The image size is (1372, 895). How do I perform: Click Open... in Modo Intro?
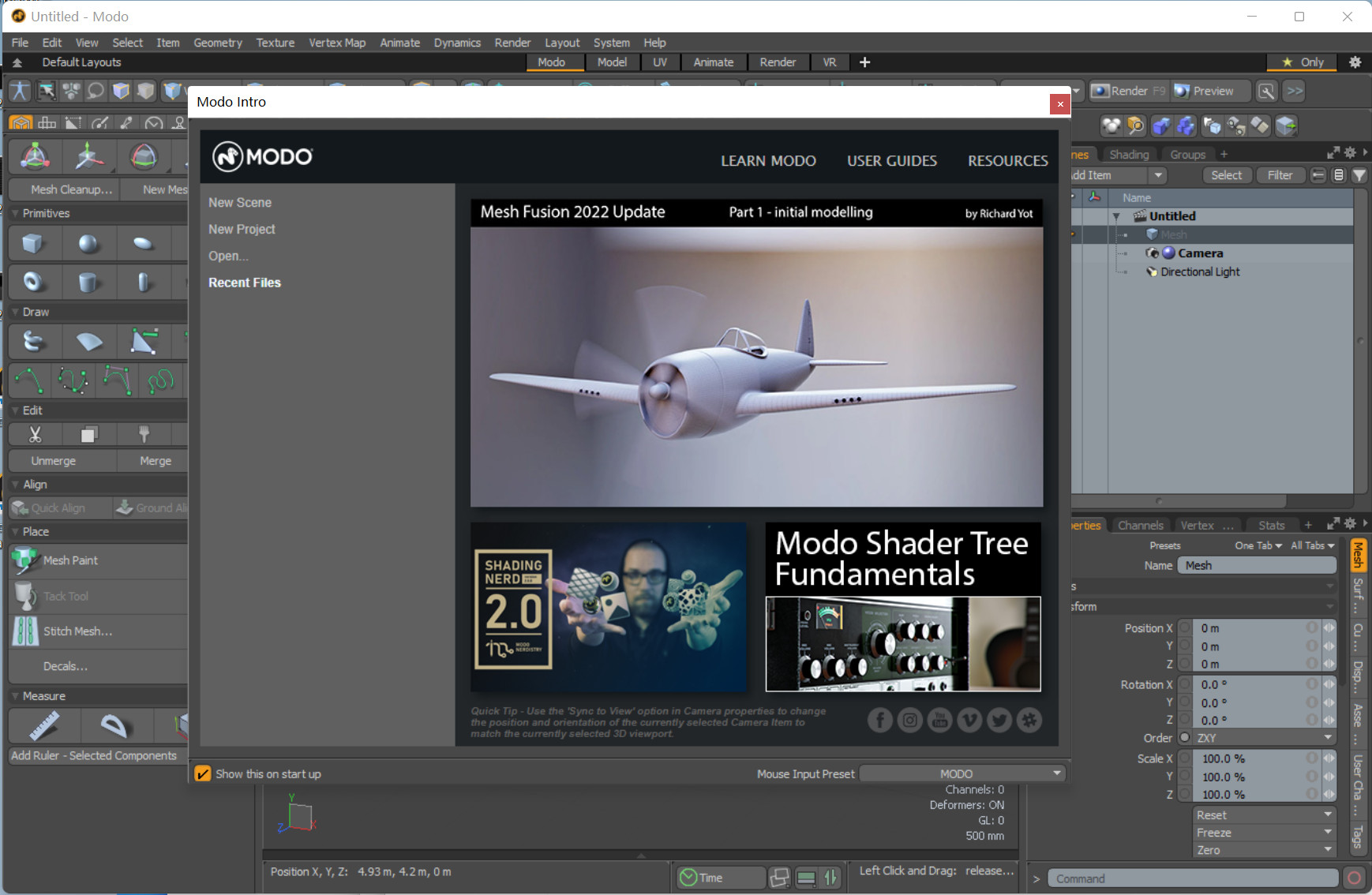228,257
